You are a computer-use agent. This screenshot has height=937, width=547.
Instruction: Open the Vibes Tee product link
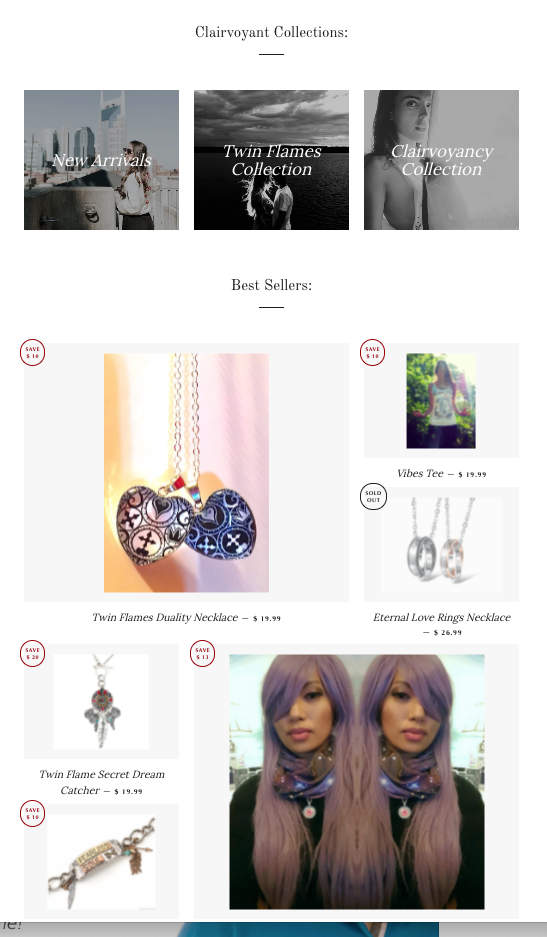click(420, 473)
